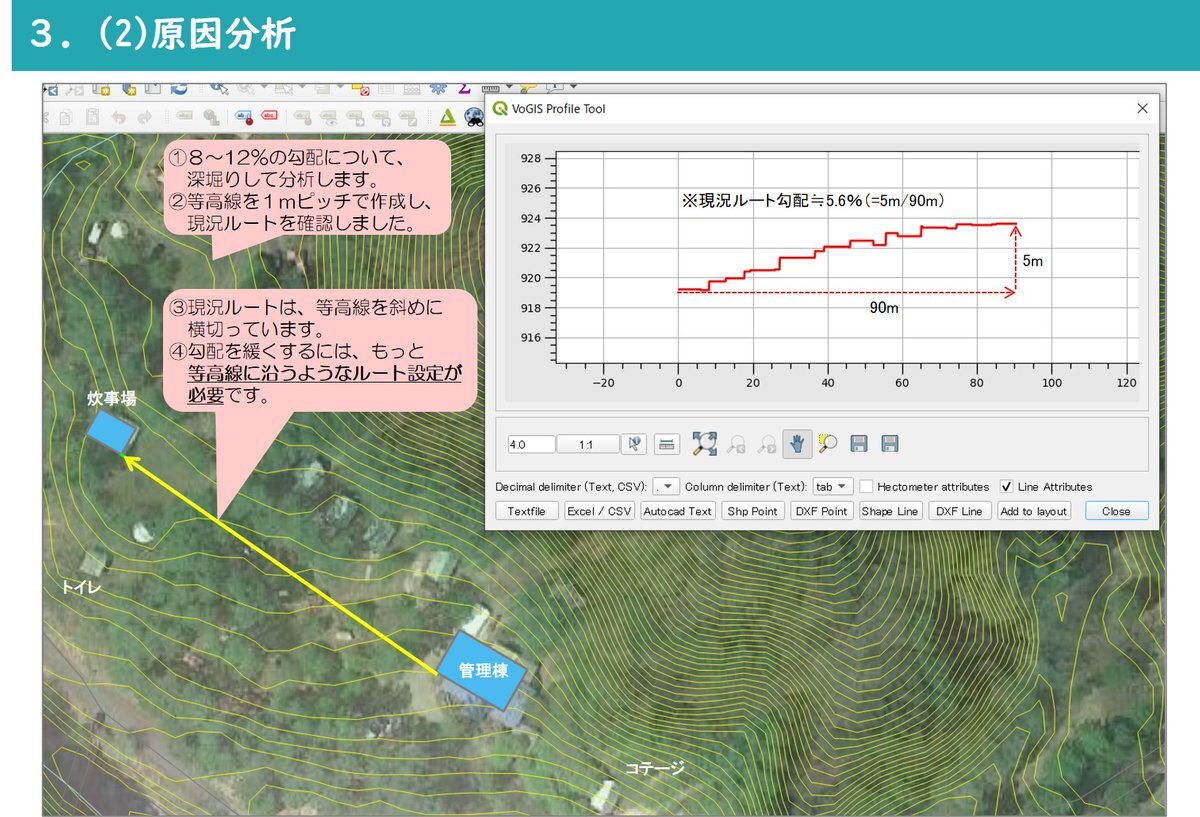Click the Close button in Profile Tool
This screenshot has height=817, width=1200.
(1116, 511)
